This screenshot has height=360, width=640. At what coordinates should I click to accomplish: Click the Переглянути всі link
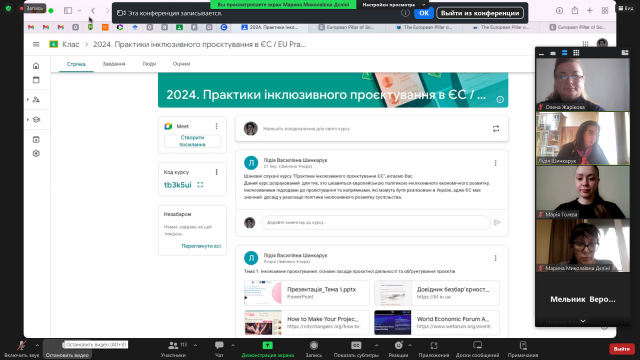[x=201, y=246]
